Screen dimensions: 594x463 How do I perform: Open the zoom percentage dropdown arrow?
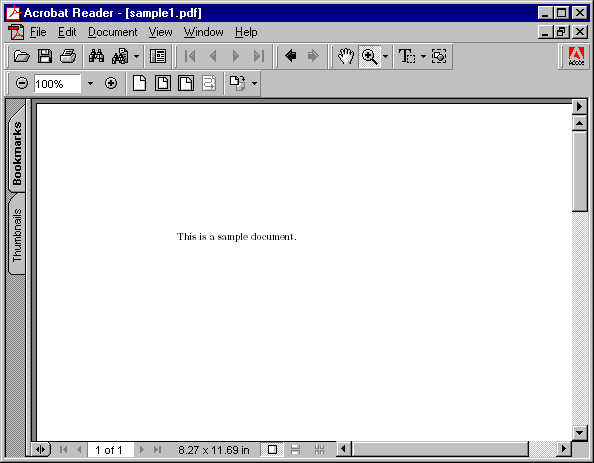click(90, 83)
